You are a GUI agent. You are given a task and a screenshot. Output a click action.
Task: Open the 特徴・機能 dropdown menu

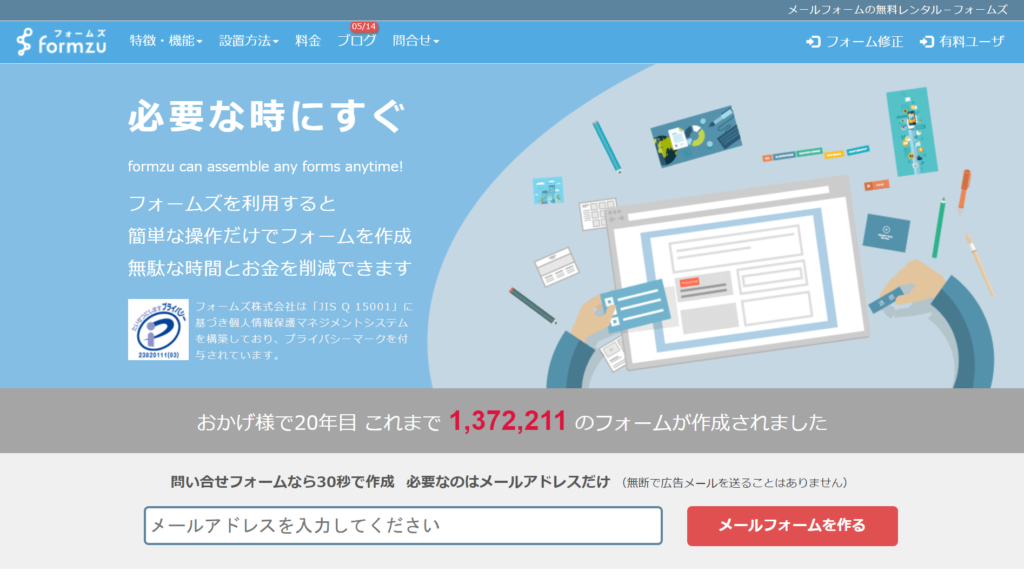tap(166, 41)
